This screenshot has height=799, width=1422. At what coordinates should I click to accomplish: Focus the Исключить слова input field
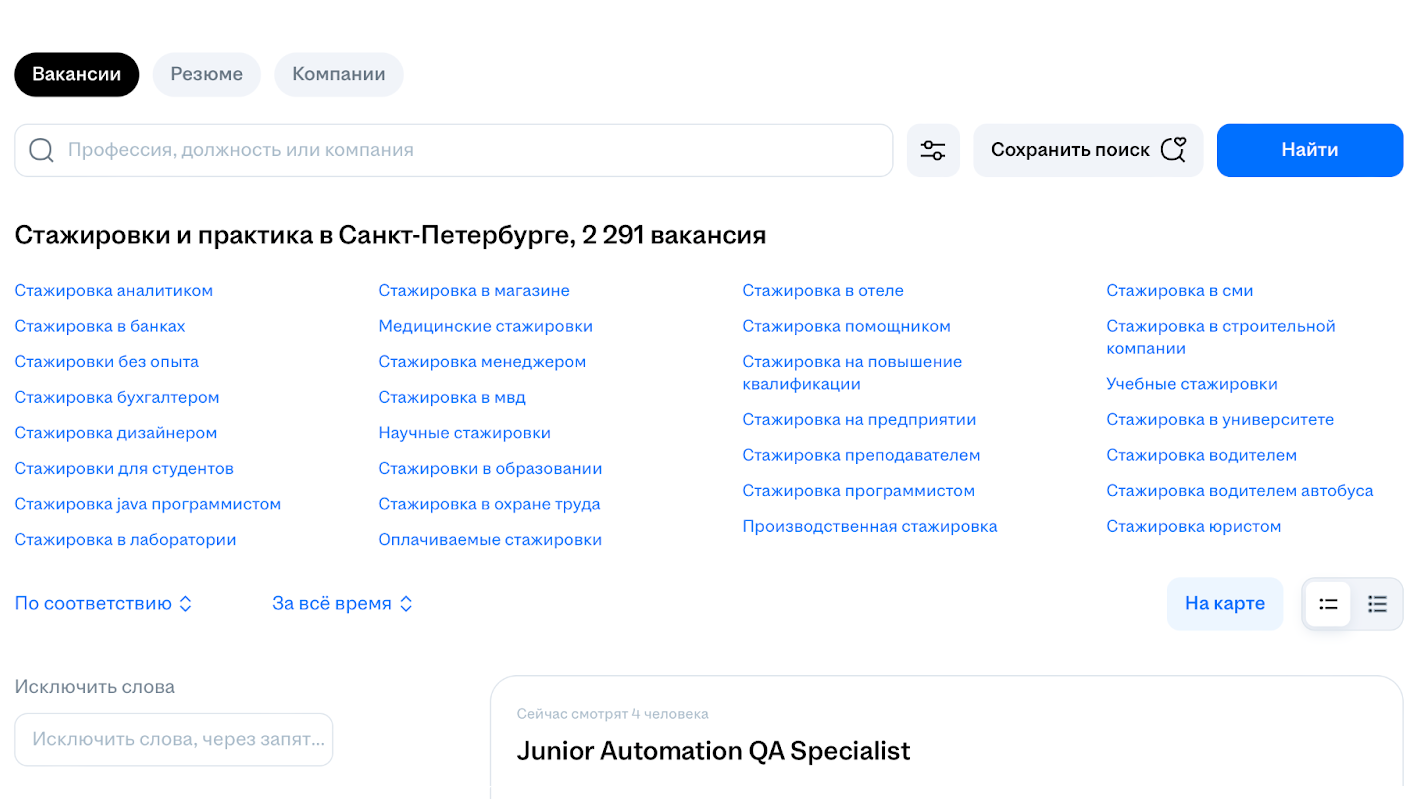[x=173, y=740]
